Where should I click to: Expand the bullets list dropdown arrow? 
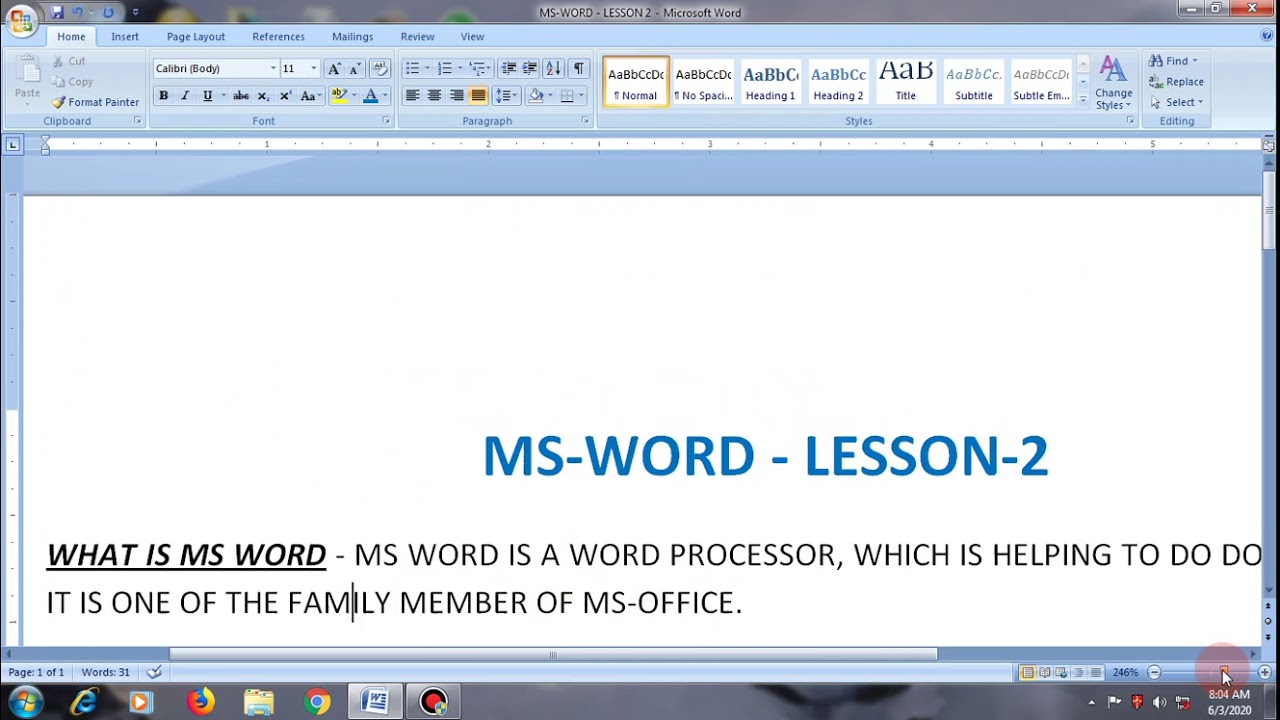427,68
